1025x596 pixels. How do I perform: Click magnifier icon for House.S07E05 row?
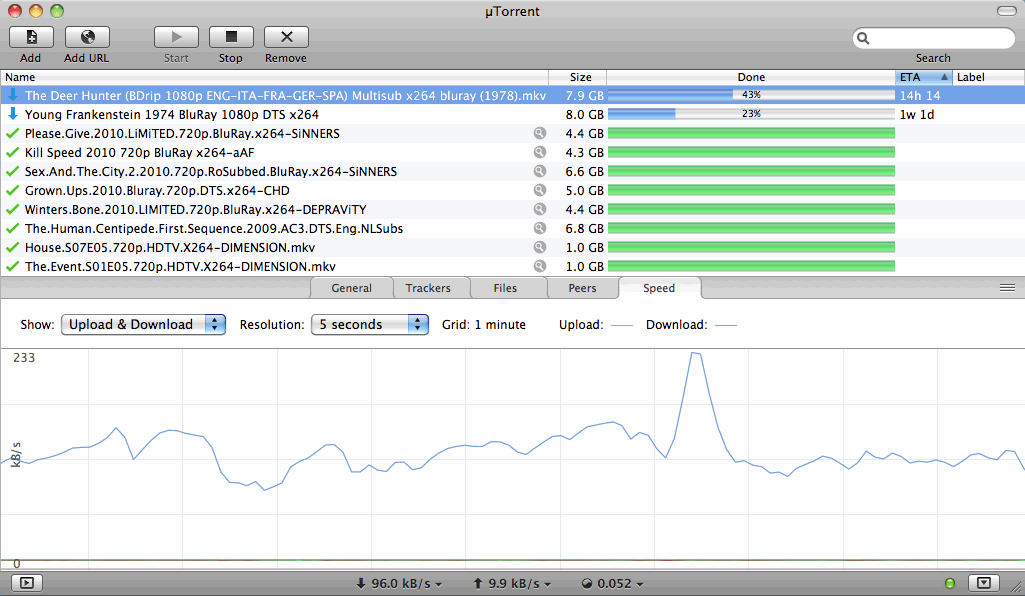pos(539,247)
